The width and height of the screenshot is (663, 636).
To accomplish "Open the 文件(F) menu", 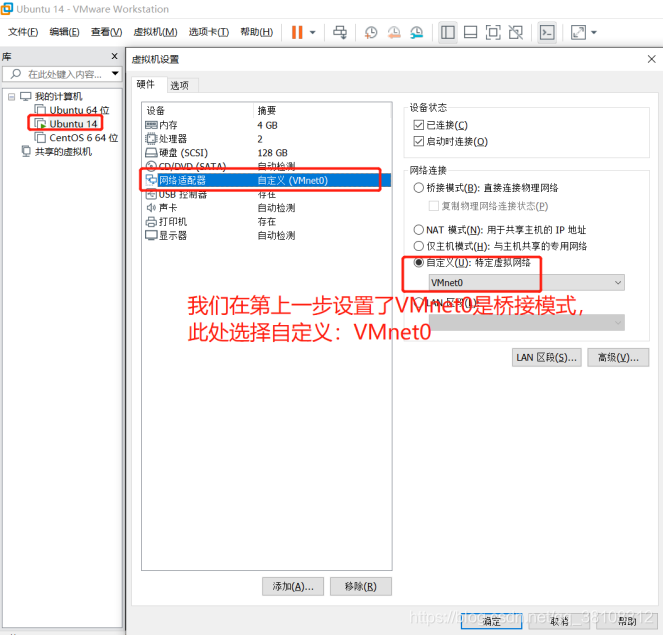I will pyautogui.click(x=23, y=32).
